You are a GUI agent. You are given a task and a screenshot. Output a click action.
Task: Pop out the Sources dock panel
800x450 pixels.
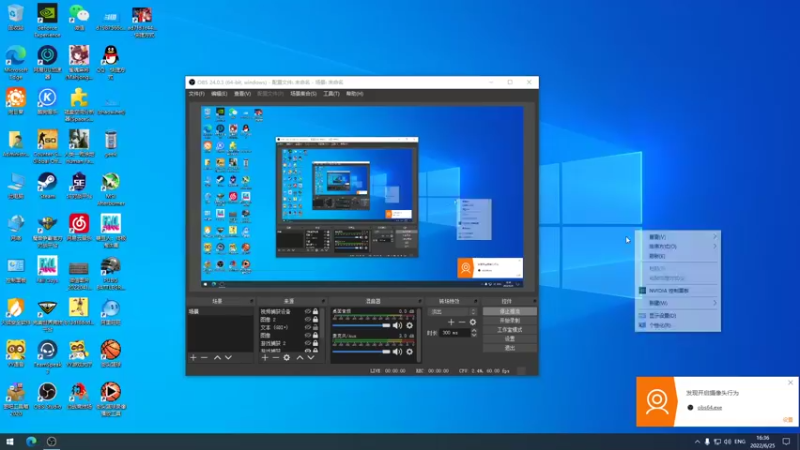click(323, 302)
